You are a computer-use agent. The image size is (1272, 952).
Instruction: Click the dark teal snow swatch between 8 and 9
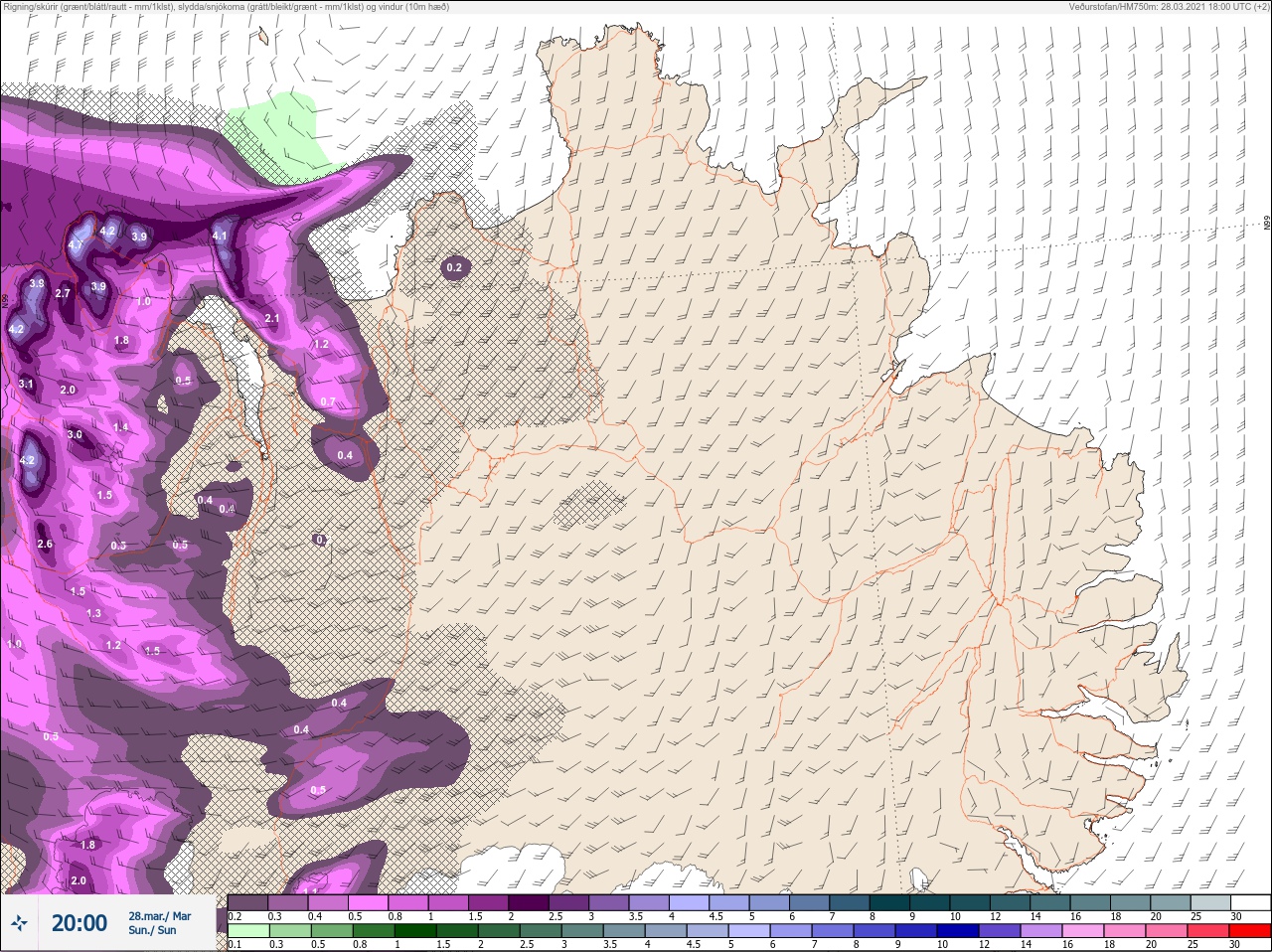(x=891, y=902)
